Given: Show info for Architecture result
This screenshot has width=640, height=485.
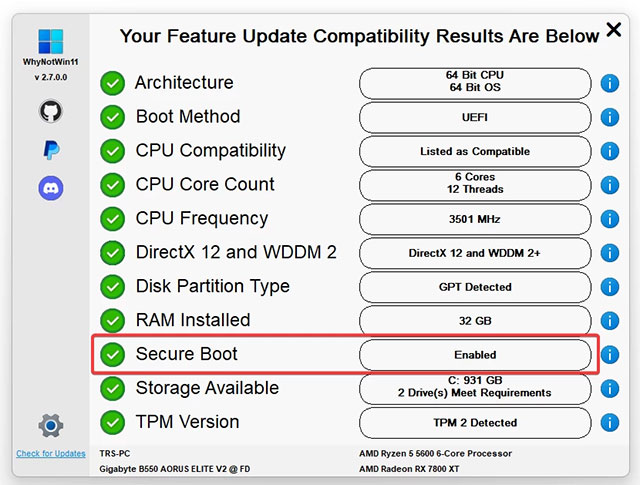Looking at the screenshot, I should click(x=610, y=83).
